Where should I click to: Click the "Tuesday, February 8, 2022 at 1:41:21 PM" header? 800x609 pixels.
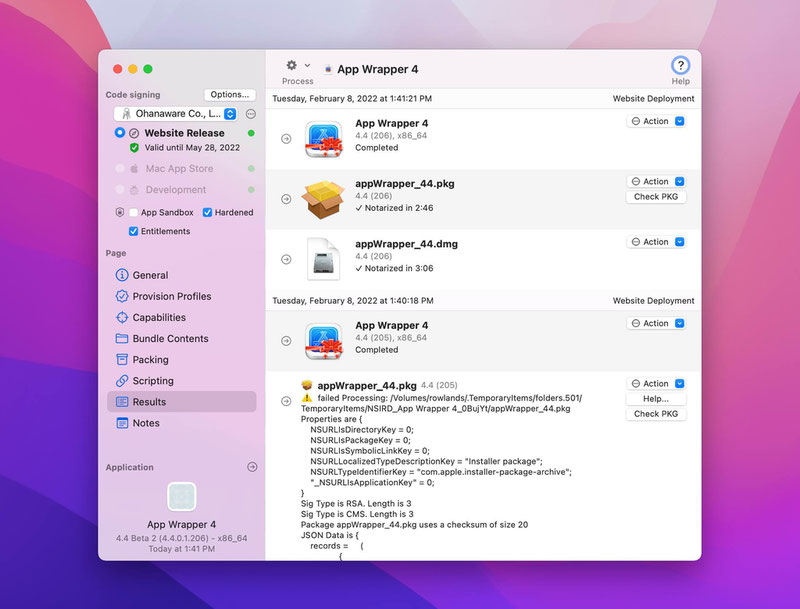(x=352, y=98)
